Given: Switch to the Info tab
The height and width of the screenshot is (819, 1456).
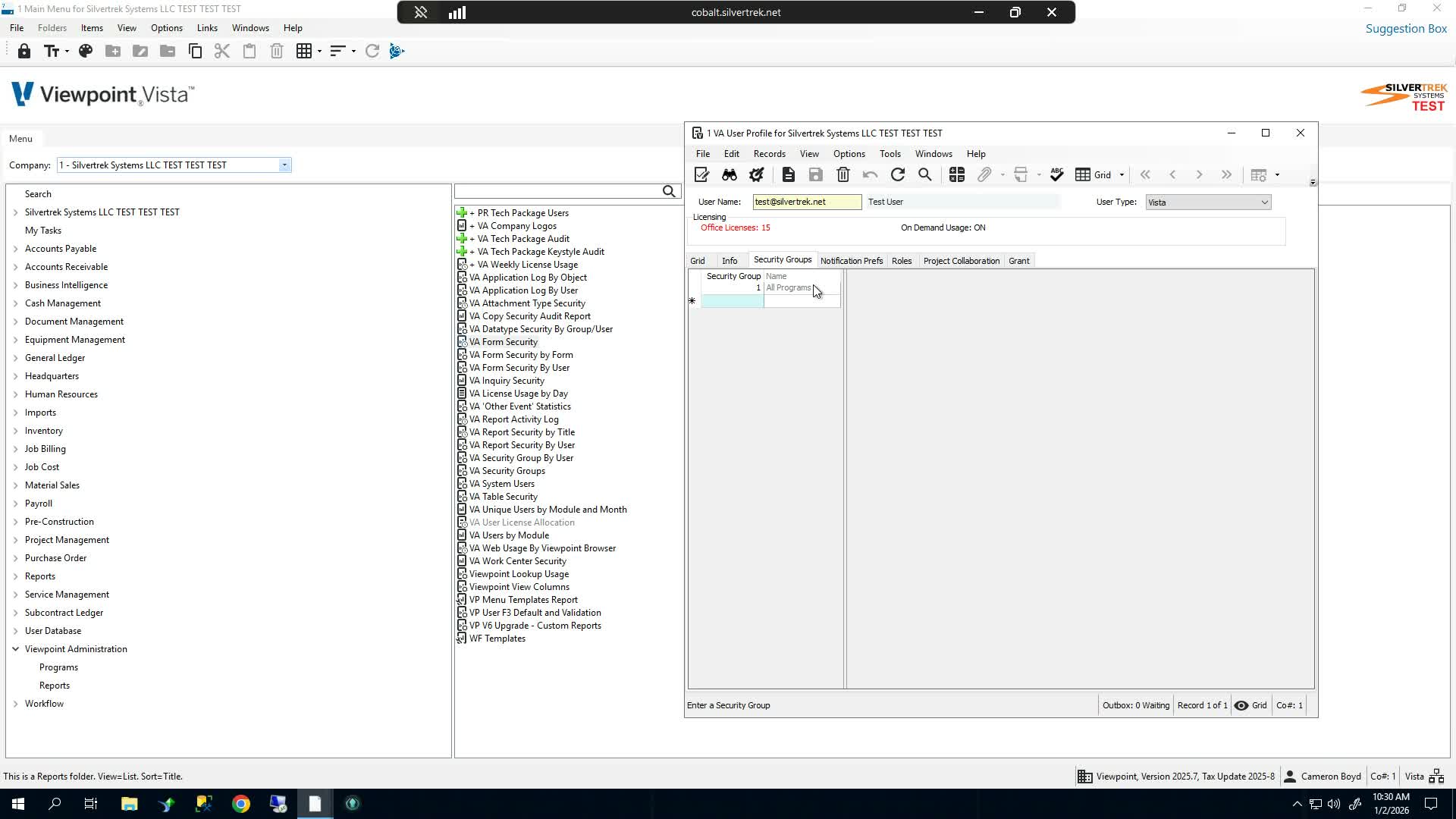Looking at the screenshot, I should (730, 261).
